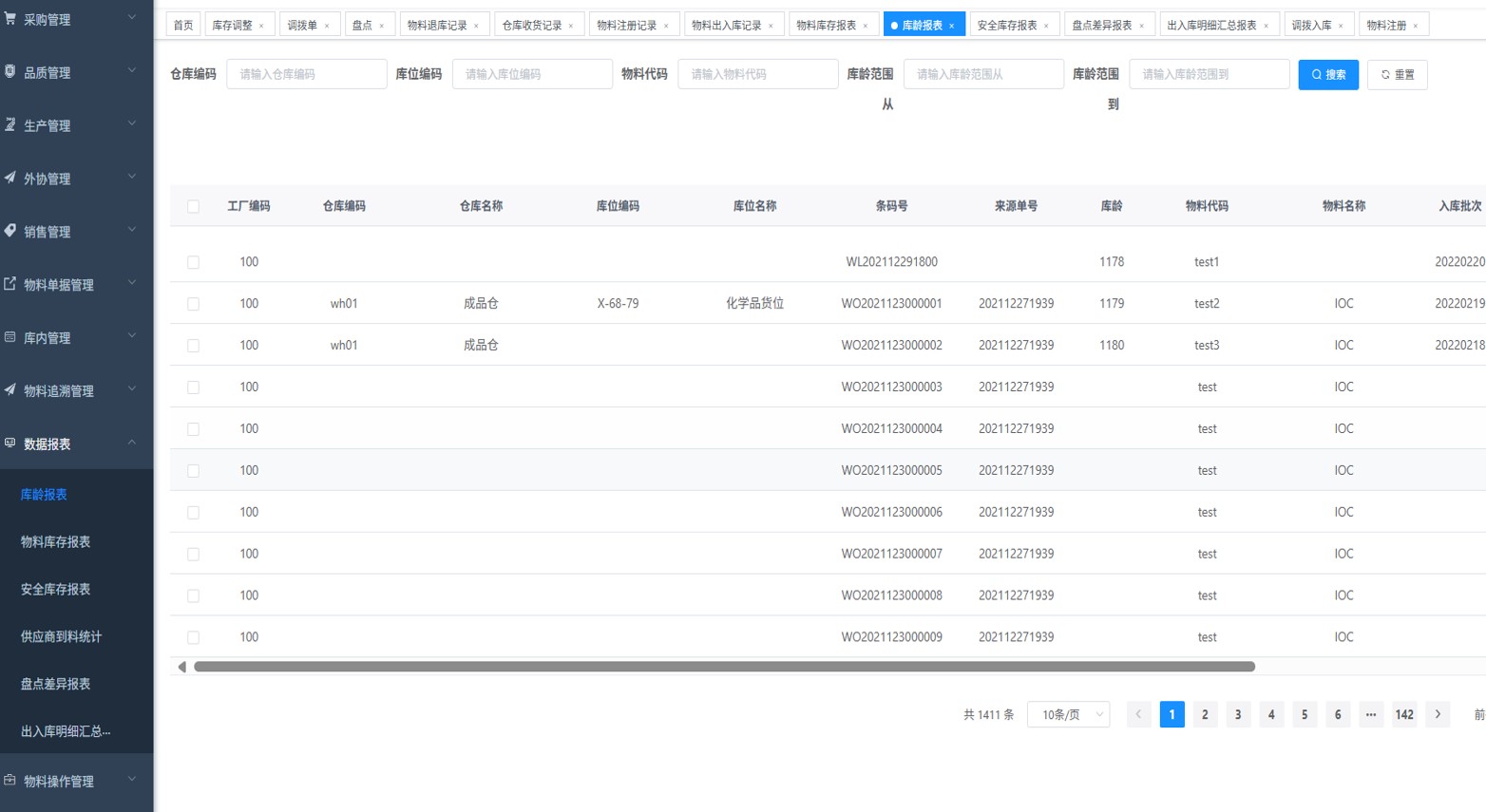Image resolution: width=1486 pixels, height=812 pixels.
Task: Click the tag icon beside 销售管理
Action: point(10,231)
